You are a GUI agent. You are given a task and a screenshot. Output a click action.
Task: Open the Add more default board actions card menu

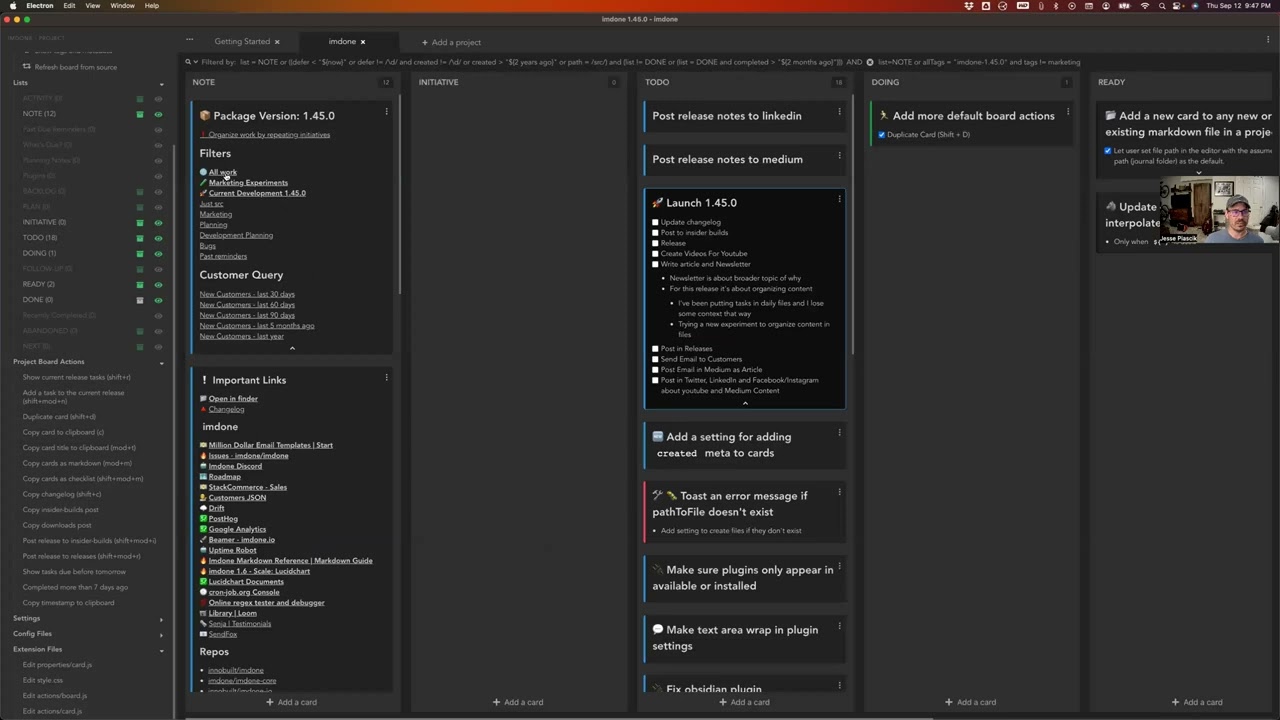click(1067, 112)
